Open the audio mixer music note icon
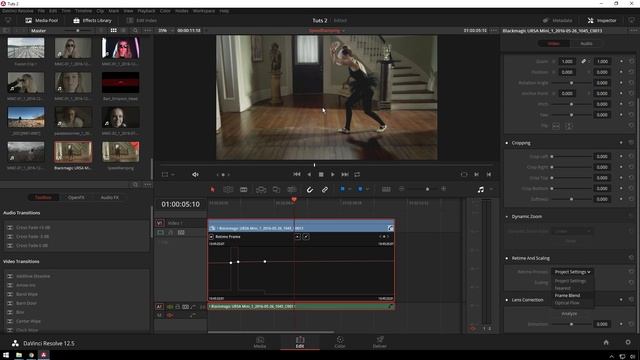Image resolution: width=640 pixels, height=360 pixels. (x=481, y=189)
